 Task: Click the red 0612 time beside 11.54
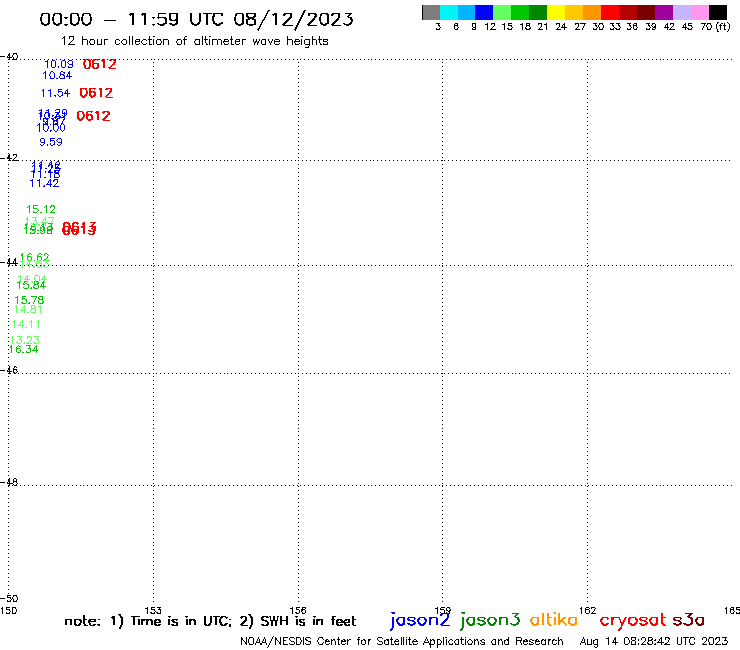tap(96, 93)
